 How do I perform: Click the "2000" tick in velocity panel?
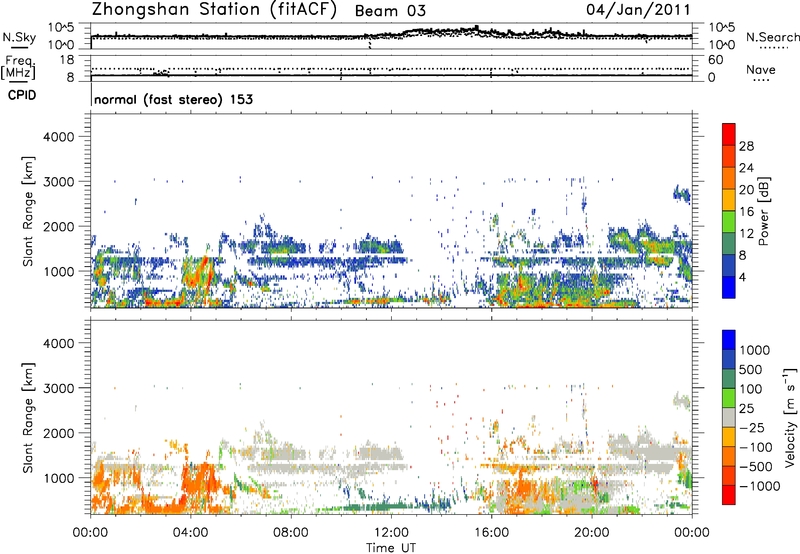point(58,433)
